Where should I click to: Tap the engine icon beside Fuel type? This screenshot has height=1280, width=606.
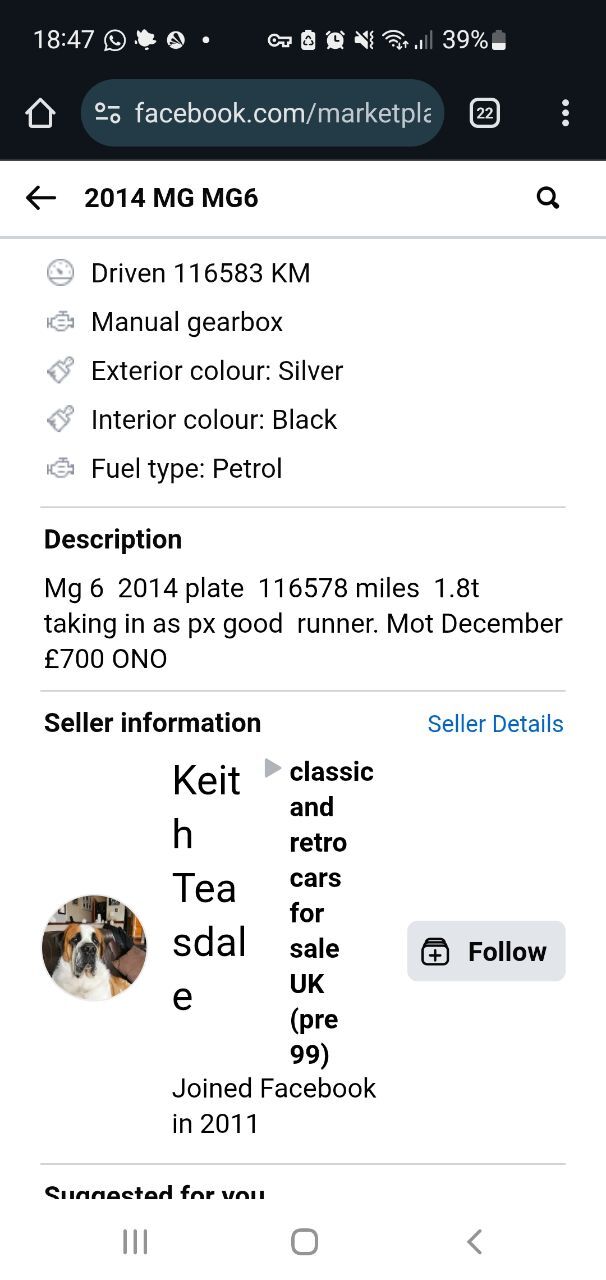tap(61, 469)
